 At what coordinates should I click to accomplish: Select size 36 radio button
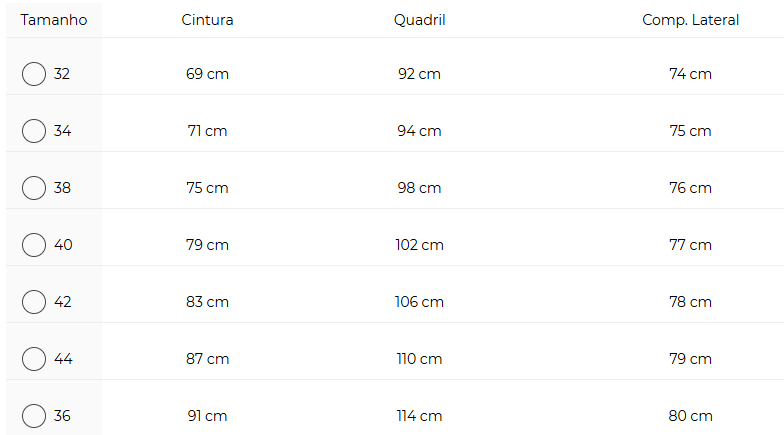(34, 416)
